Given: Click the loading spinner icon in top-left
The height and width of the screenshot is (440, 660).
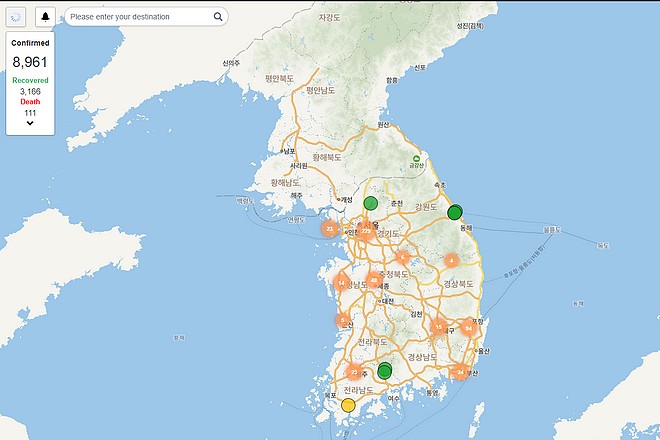Looking at the screenshot, I should pos(15,17).
